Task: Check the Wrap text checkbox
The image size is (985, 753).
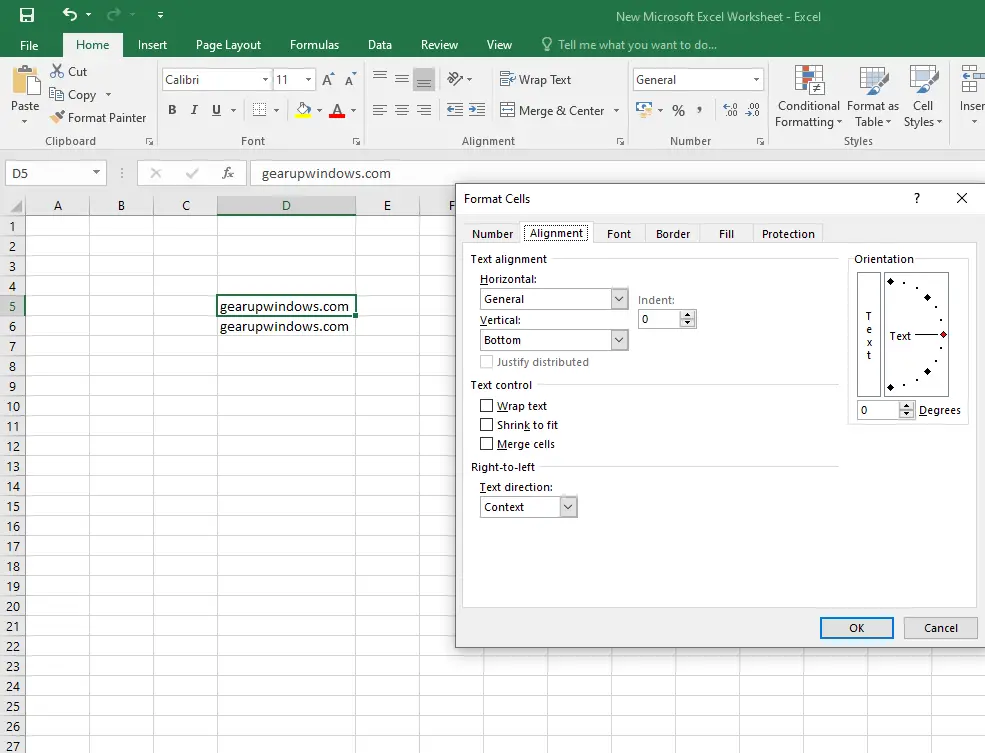Action: pos(486,406)
